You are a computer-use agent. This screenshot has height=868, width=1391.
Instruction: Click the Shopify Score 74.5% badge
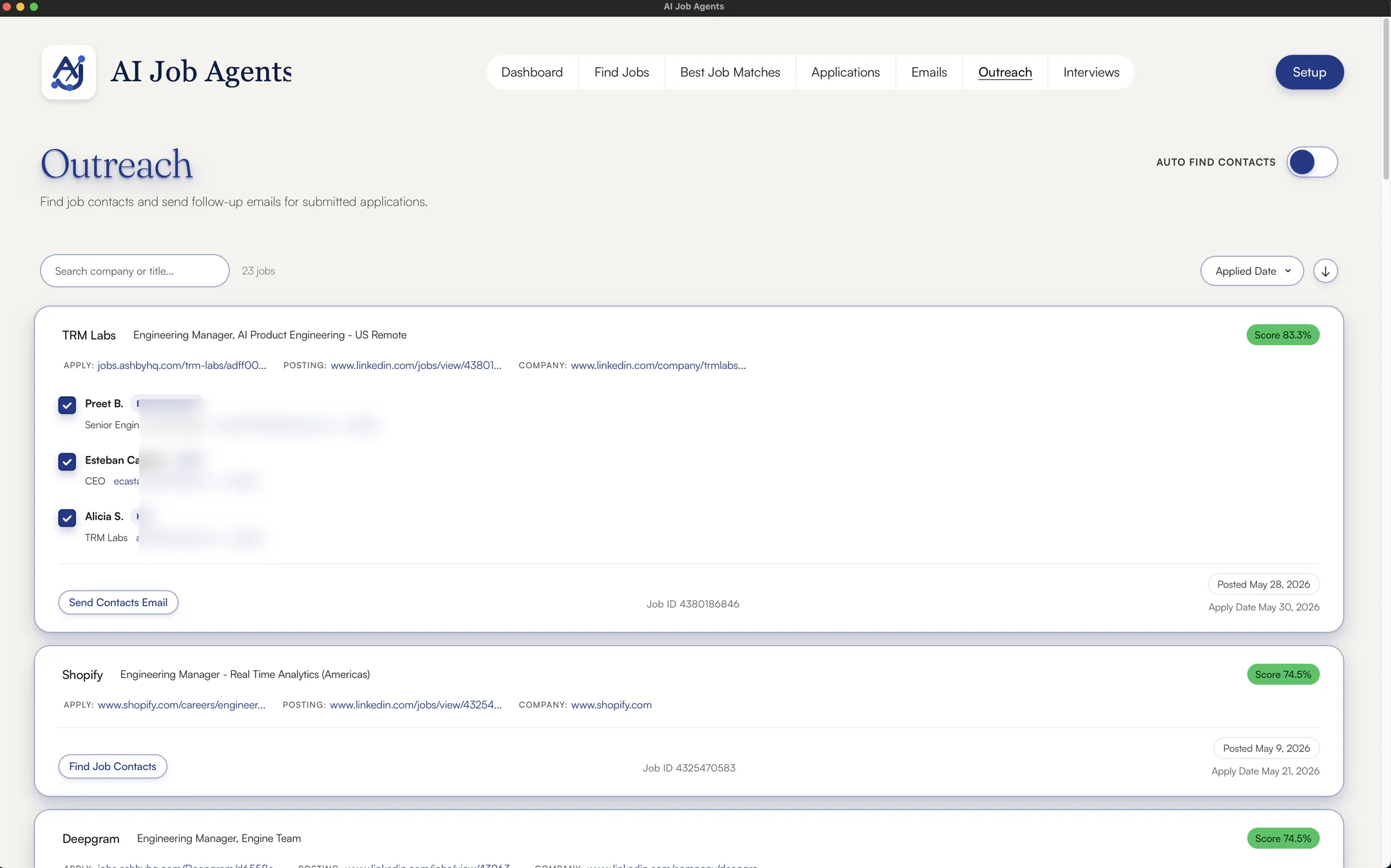click(1283, 674)
